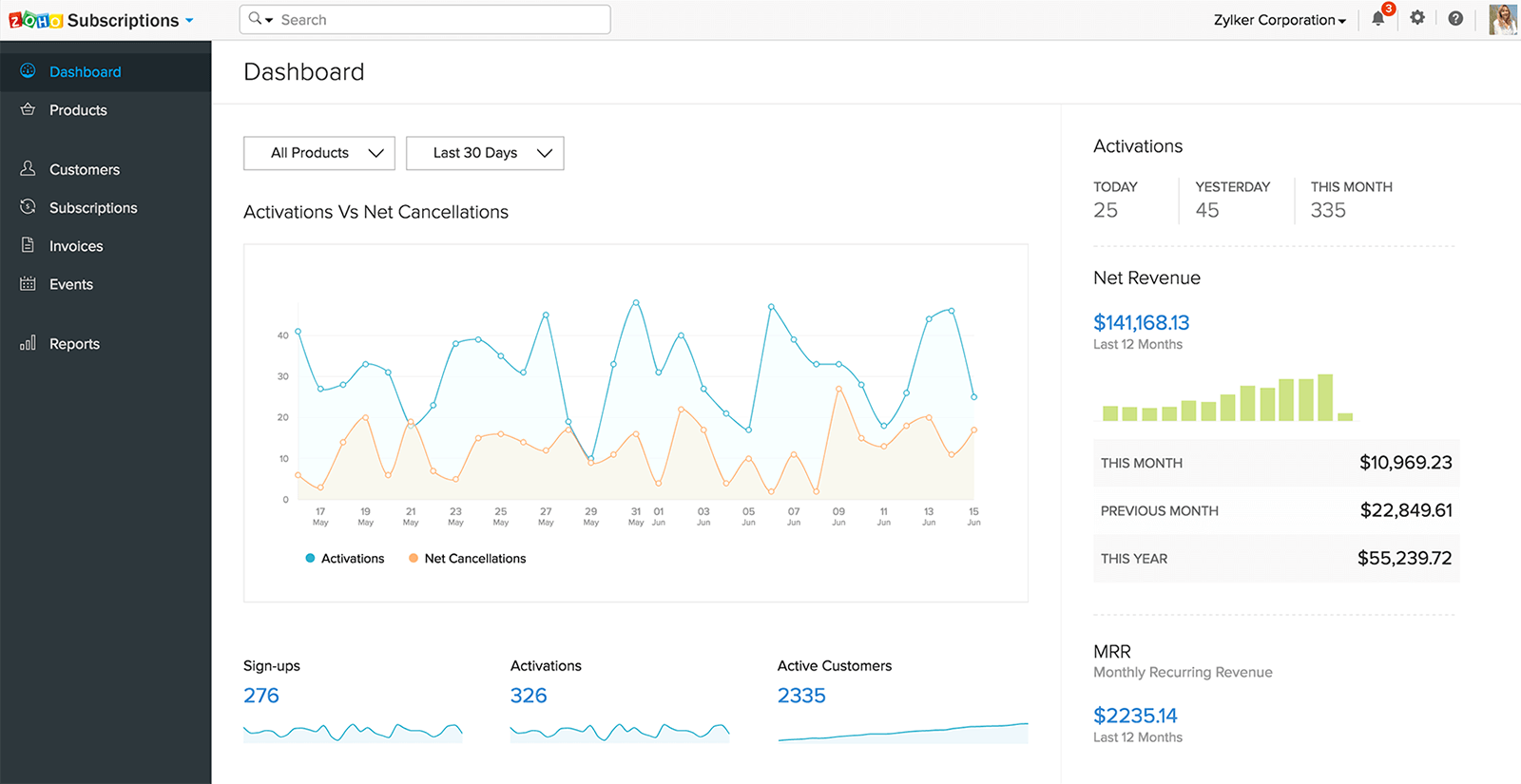Click the Subscriptions cycle icon
The width and height of the screenshot is (1521, 784).
point(28,207)
